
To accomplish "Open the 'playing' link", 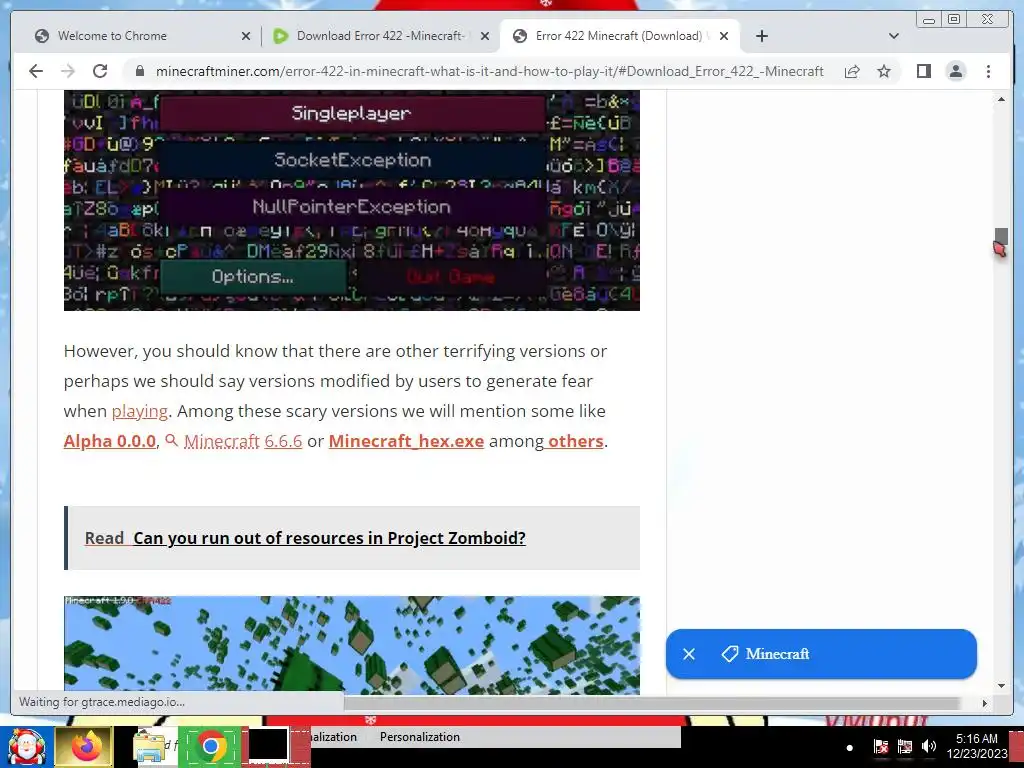I will 140,411.
